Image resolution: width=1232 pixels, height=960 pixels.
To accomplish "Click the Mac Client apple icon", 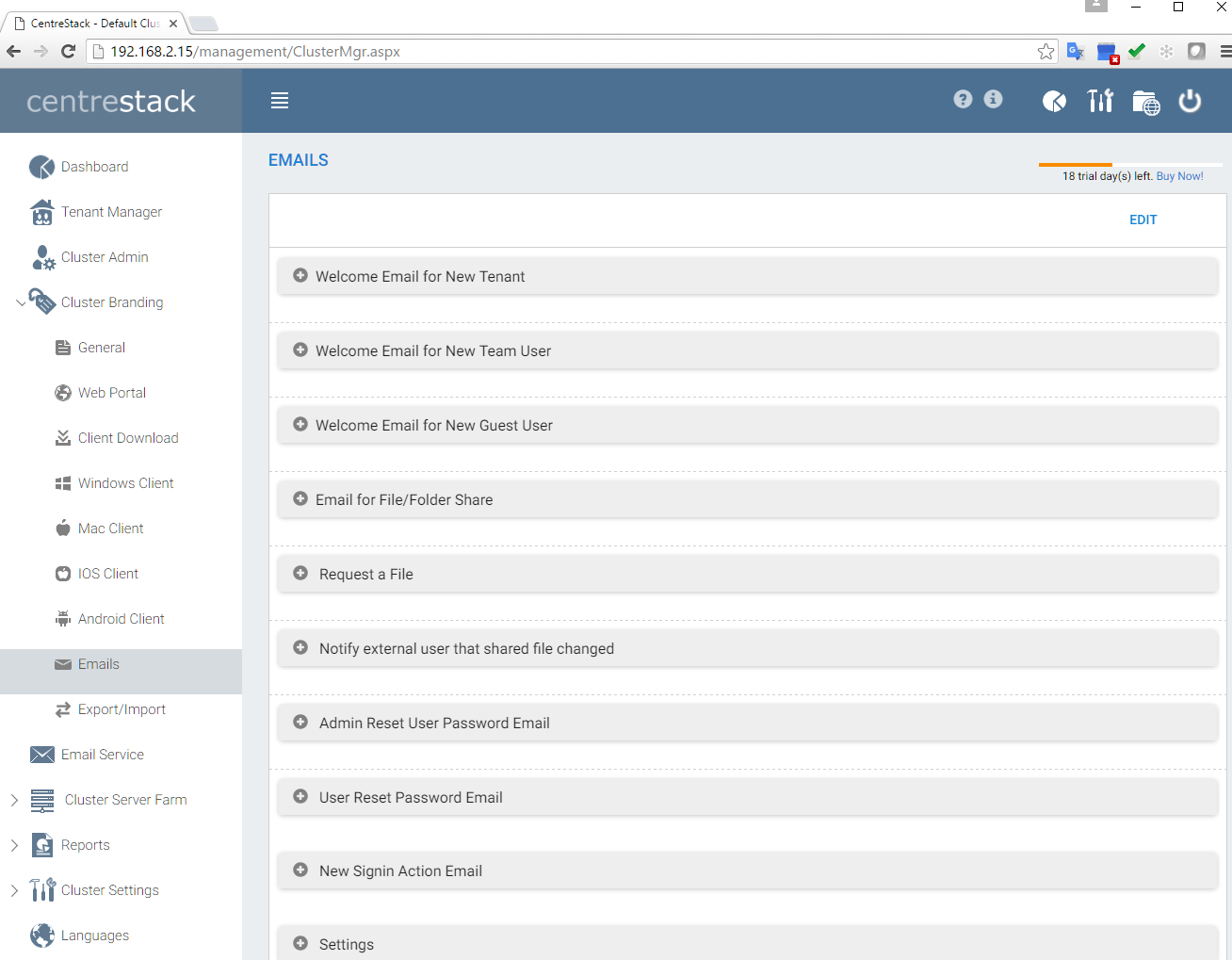I will click(x=63, y=528).
